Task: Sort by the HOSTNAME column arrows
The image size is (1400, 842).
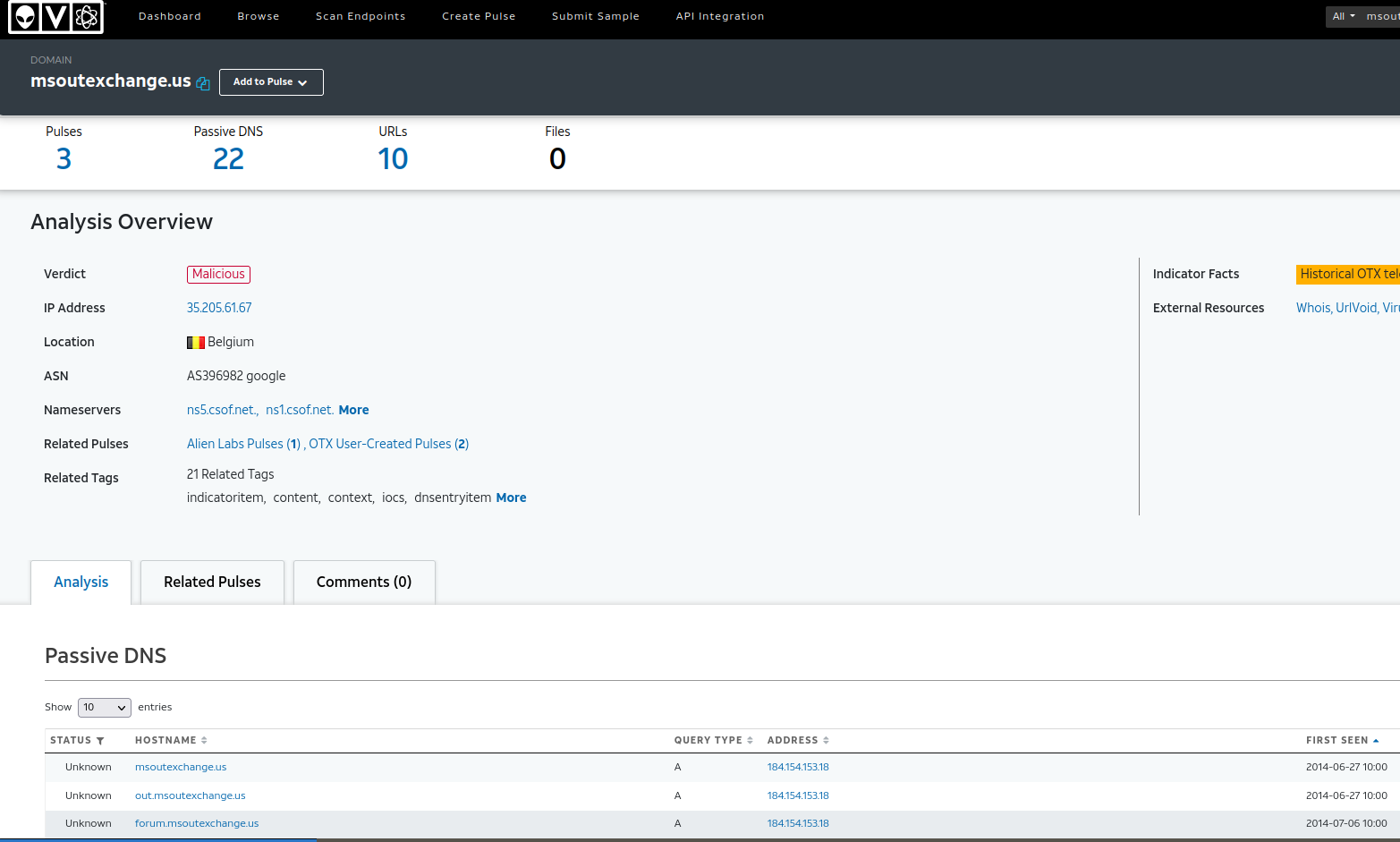Action: point(204,741)
